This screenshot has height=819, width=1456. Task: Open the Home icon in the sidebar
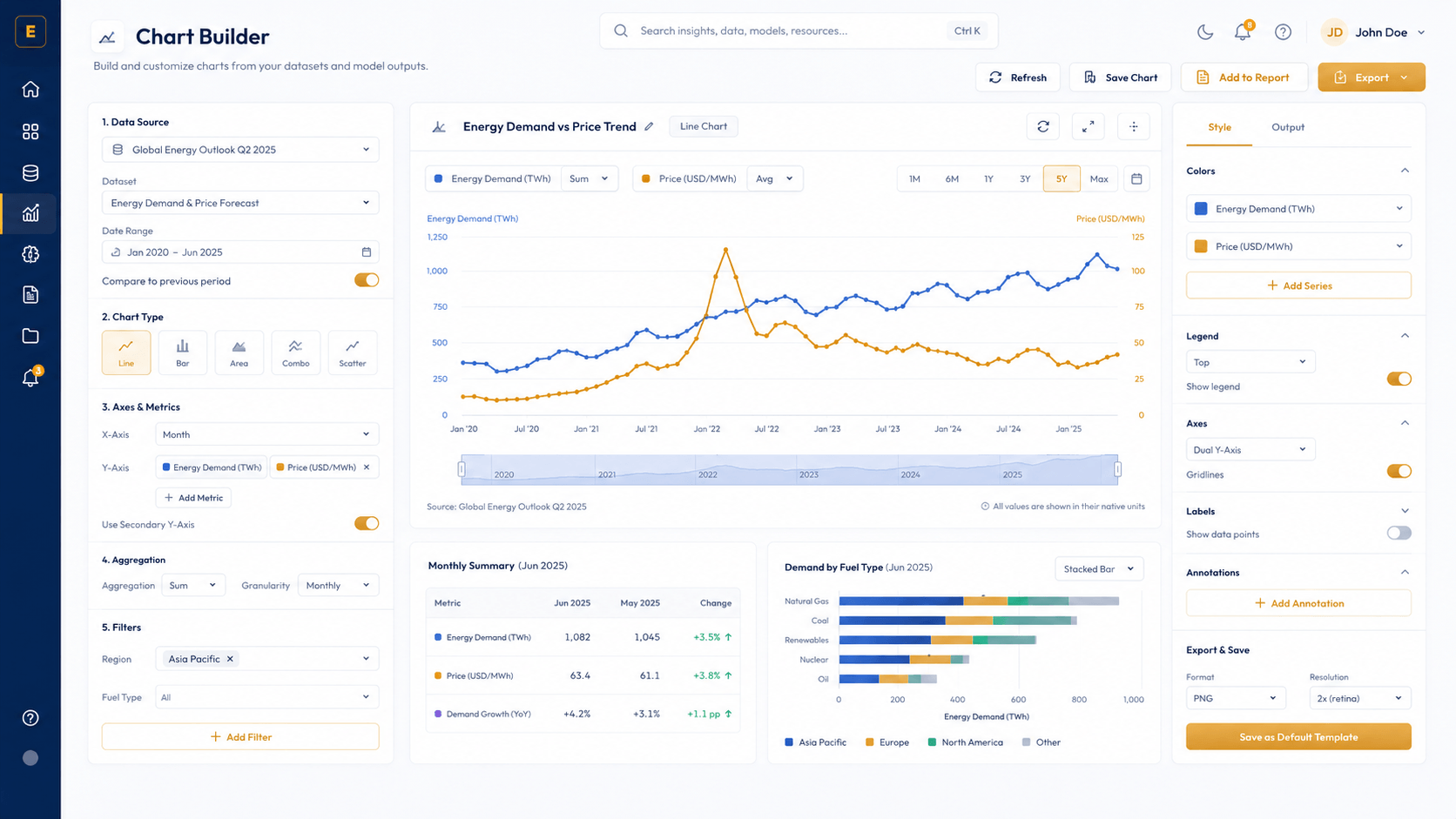(x=30, y=90)
